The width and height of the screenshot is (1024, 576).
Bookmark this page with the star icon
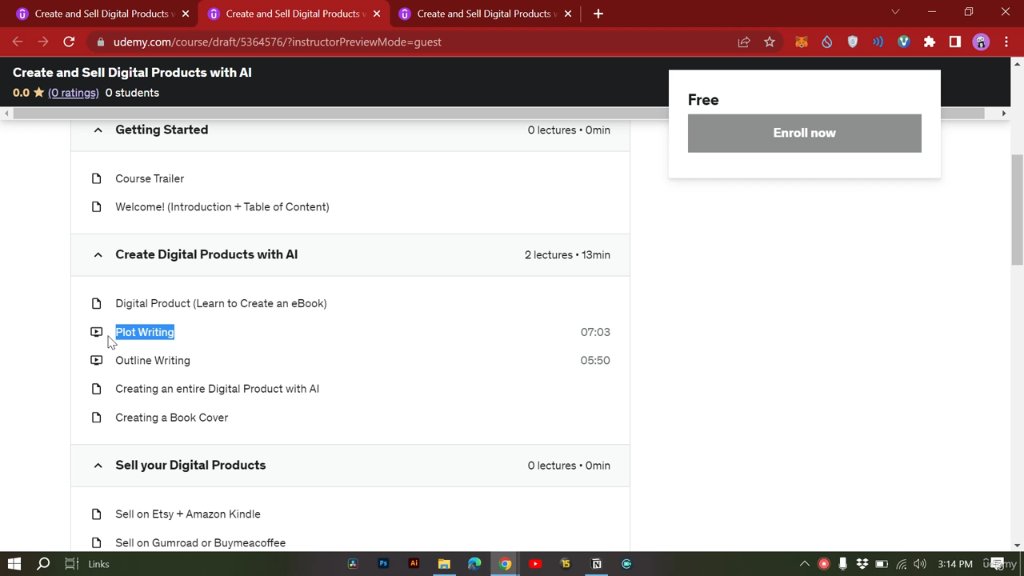pyautogui.click(x=769, y=42)
